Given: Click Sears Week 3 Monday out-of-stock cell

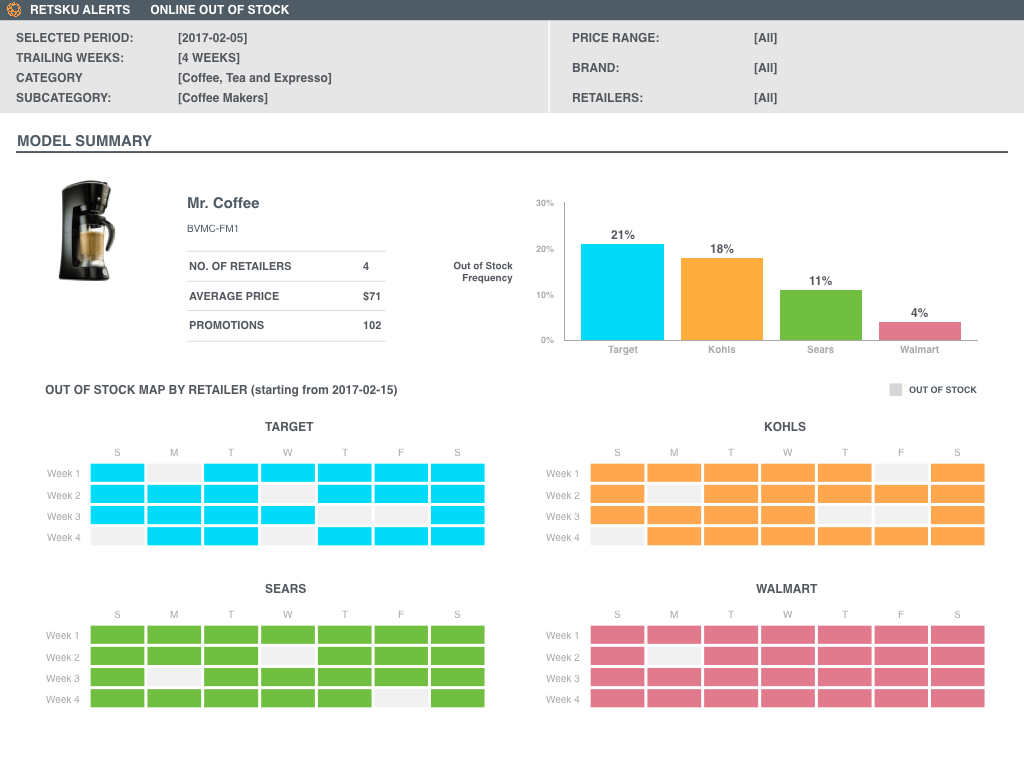Looking at the screenshot, I should point(174,677).
